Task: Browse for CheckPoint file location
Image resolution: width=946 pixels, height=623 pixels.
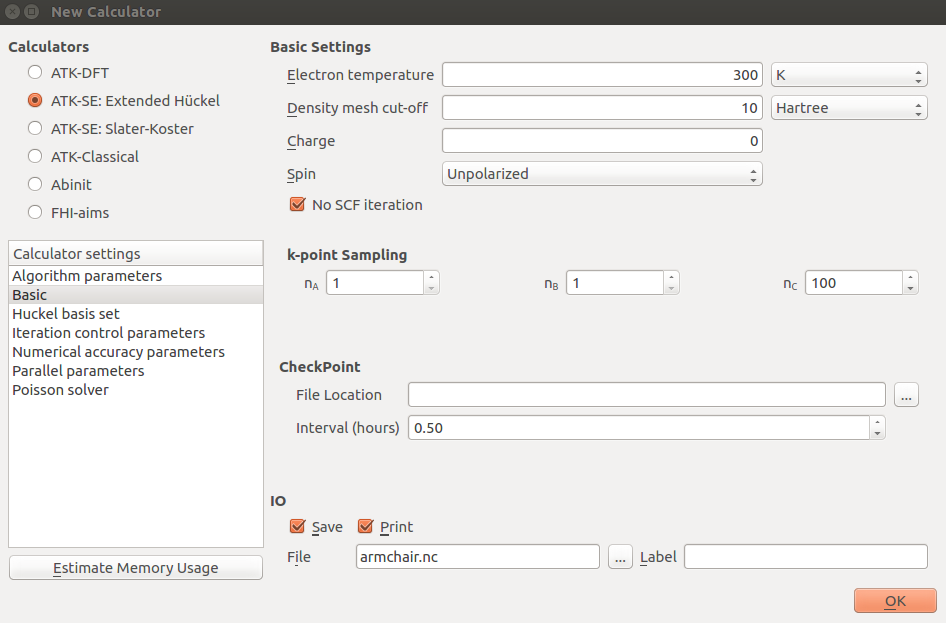Action: pos(906,395)
